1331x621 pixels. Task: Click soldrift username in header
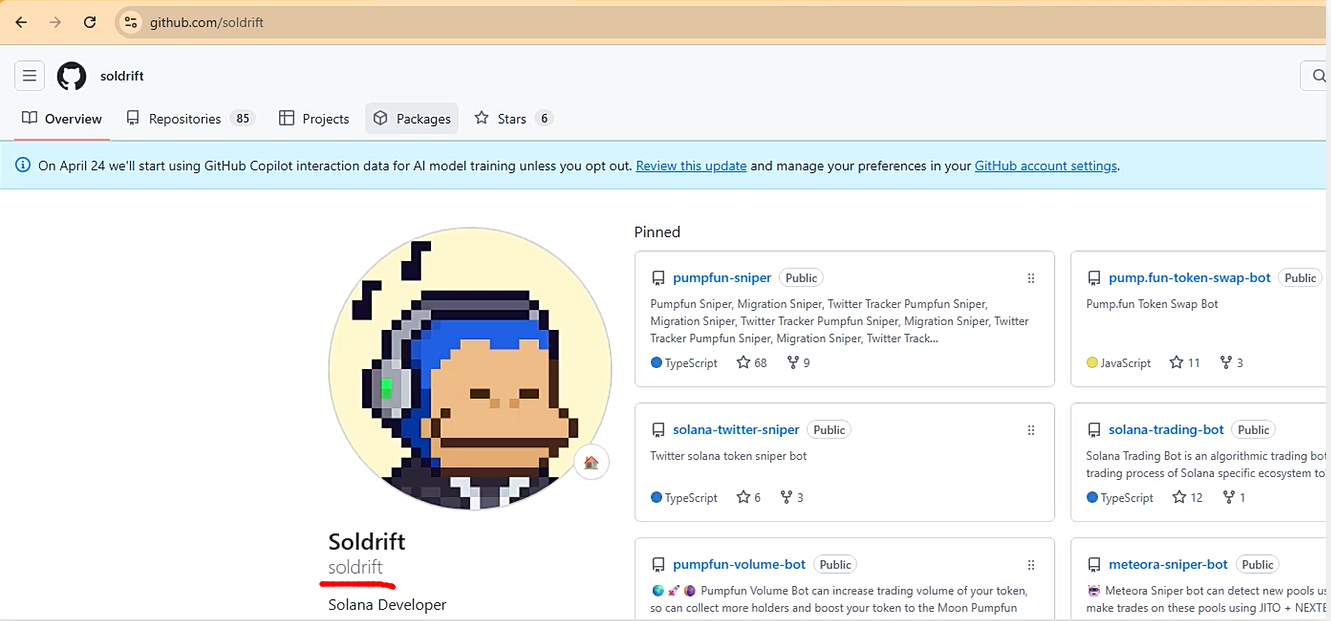click(x=122, y=76)
